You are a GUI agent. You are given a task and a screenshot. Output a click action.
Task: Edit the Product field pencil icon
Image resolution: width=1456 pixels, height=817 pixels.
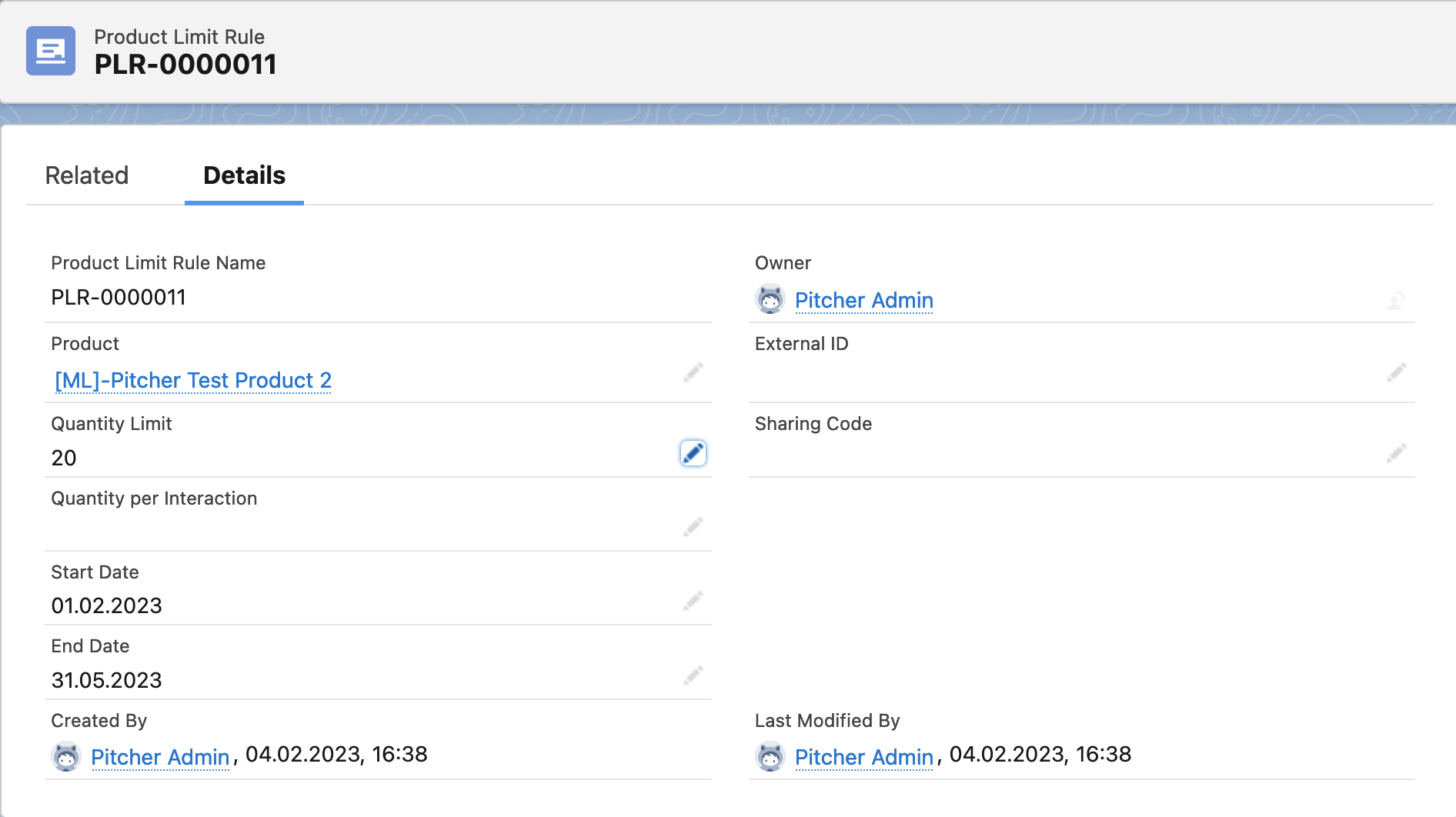coord(693,373)
